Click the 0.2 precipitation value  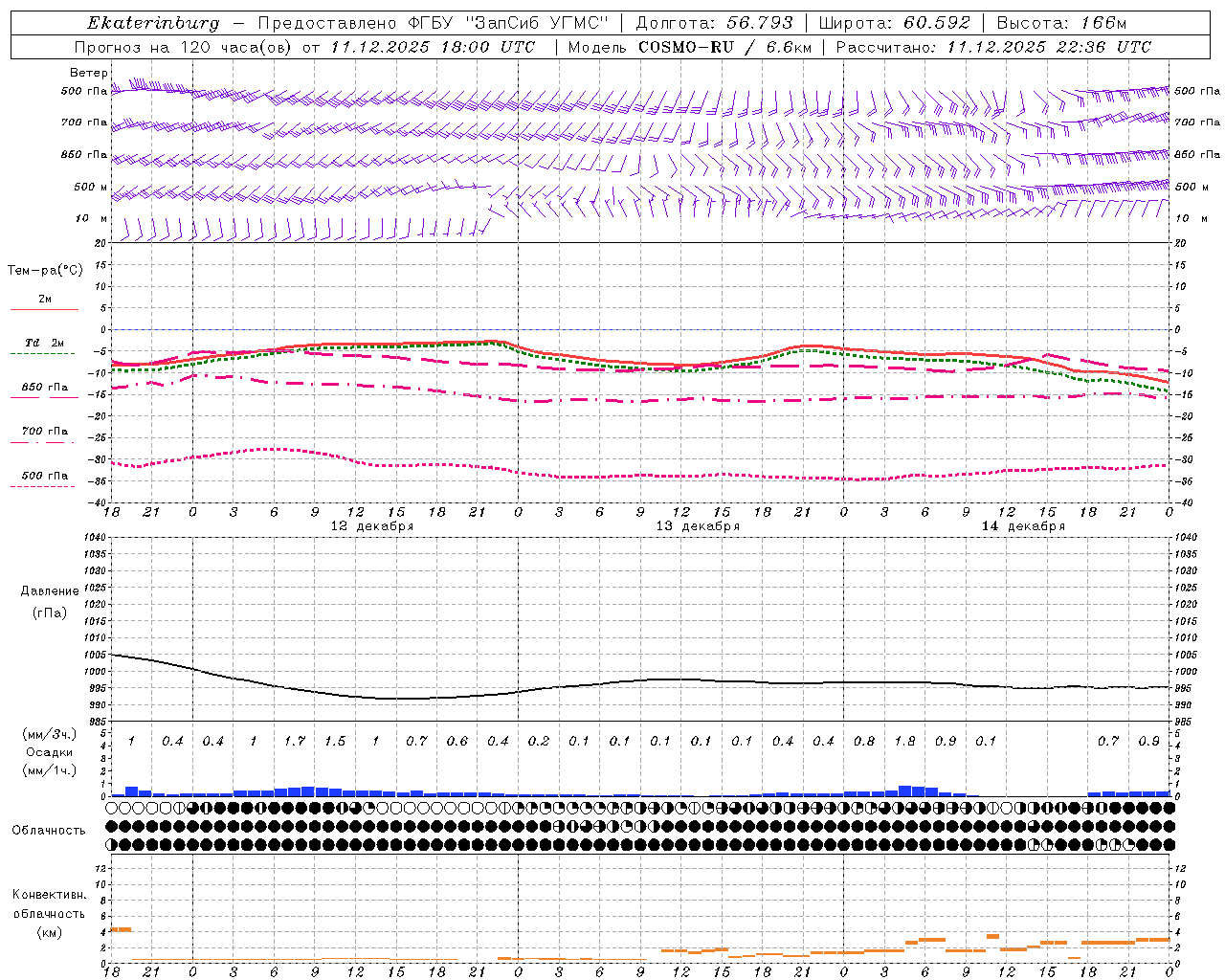click(x=539, y=742)
